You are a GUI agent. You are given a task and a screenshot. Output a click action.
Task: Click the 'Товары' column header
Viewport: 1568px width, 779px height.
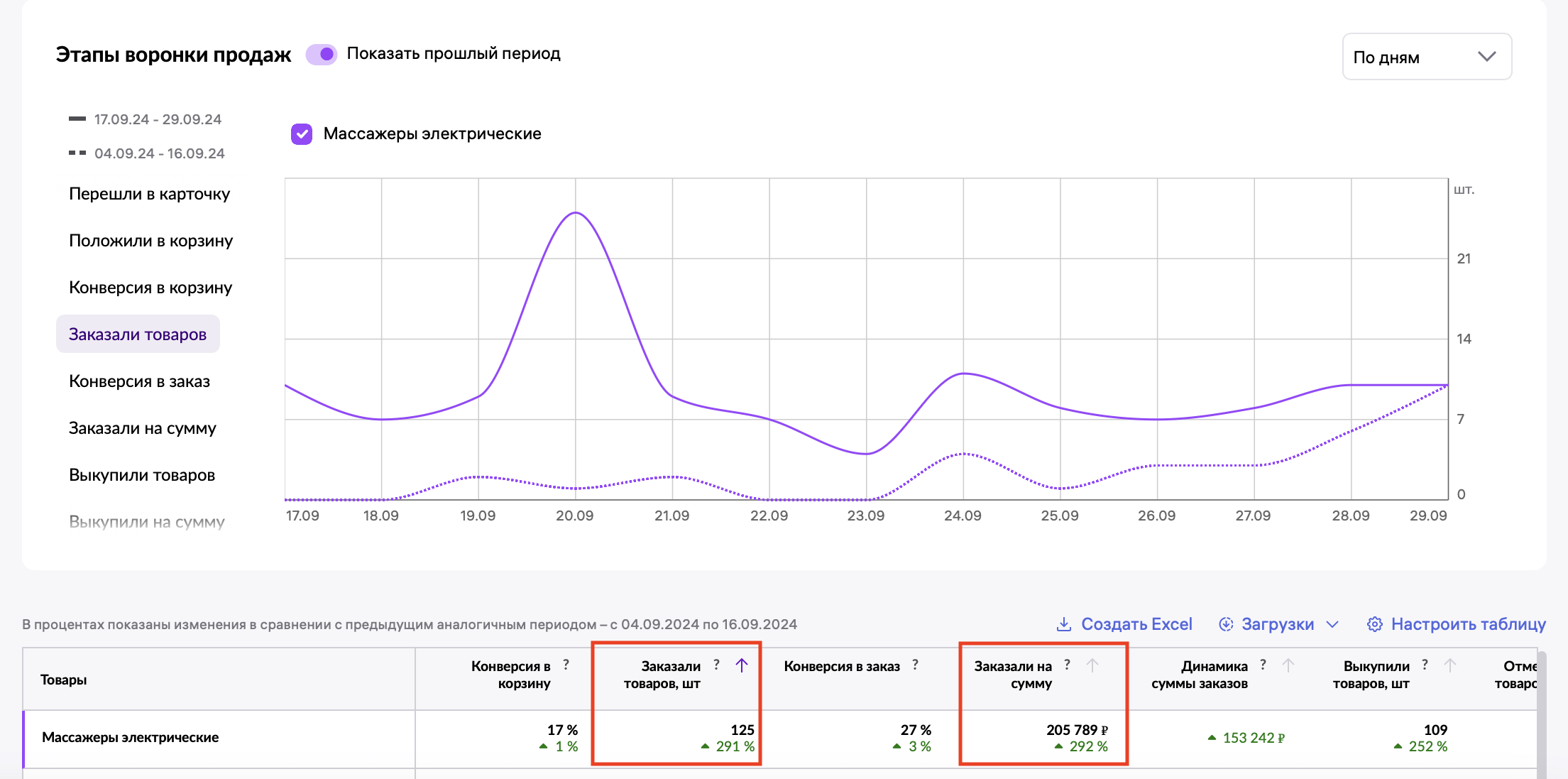tap(64, 680)
